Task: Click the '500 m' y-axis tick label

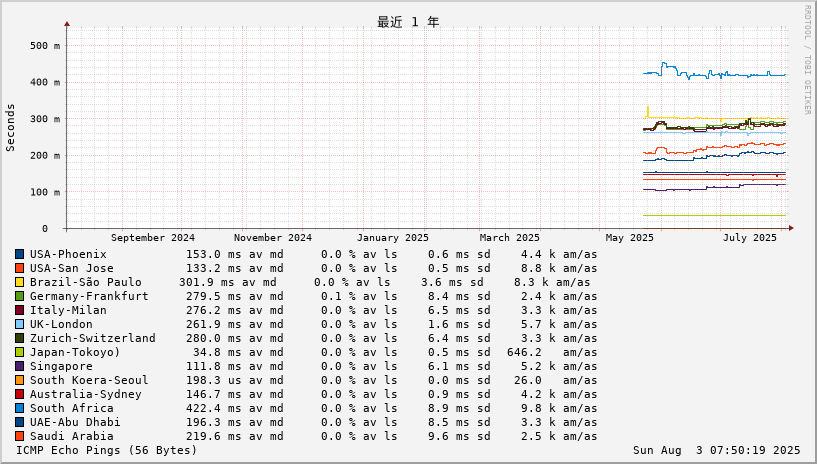Action: [x=45, y=46]
